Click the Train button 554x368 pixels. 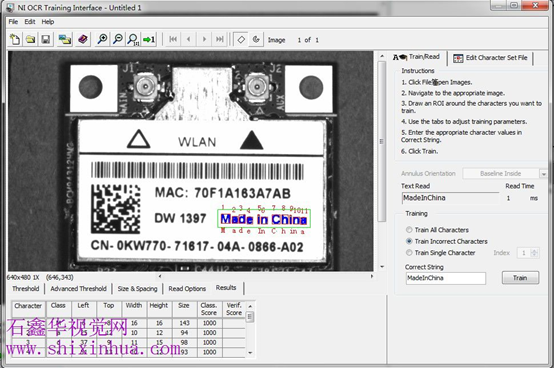[x=520, y=278]
